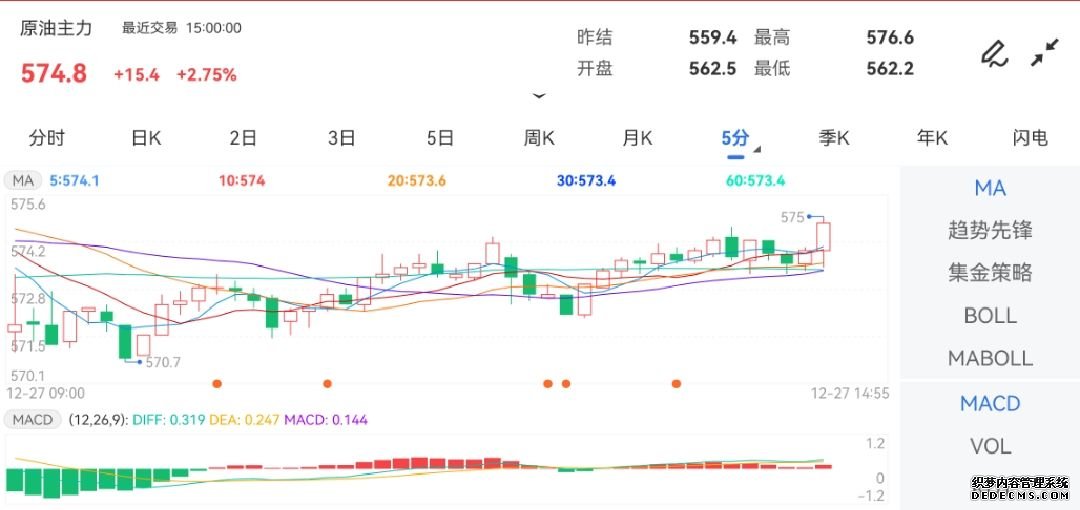The height and width of the screenshot is (510, 1080).
Task: Click the MA 60:573.4 value
Action: (x=756, y=181)
